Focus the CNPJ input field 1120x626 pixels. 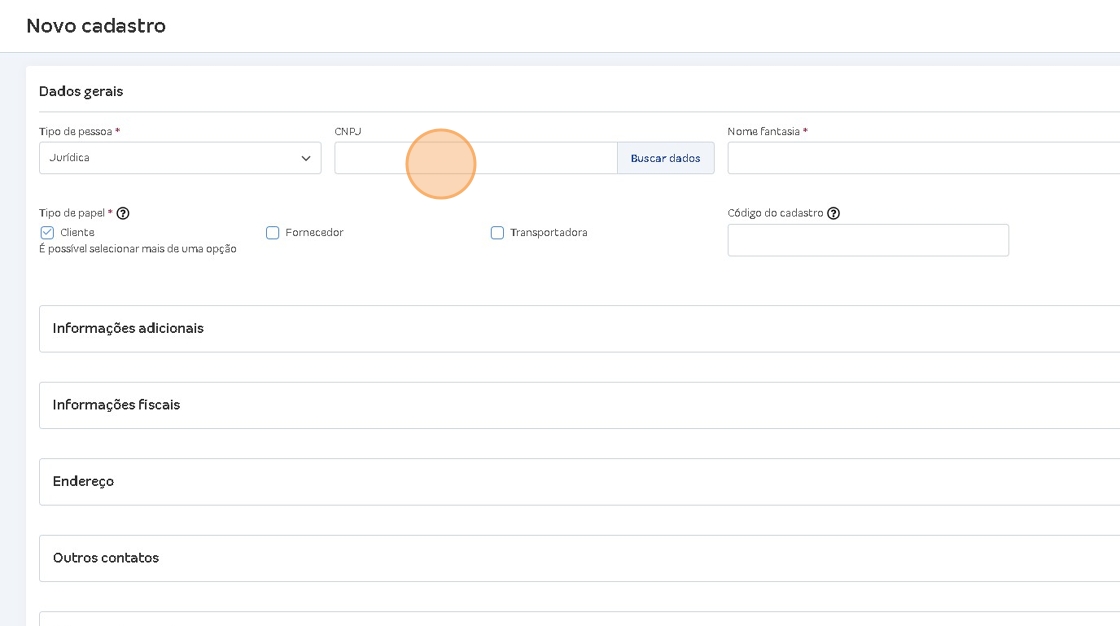476,158
